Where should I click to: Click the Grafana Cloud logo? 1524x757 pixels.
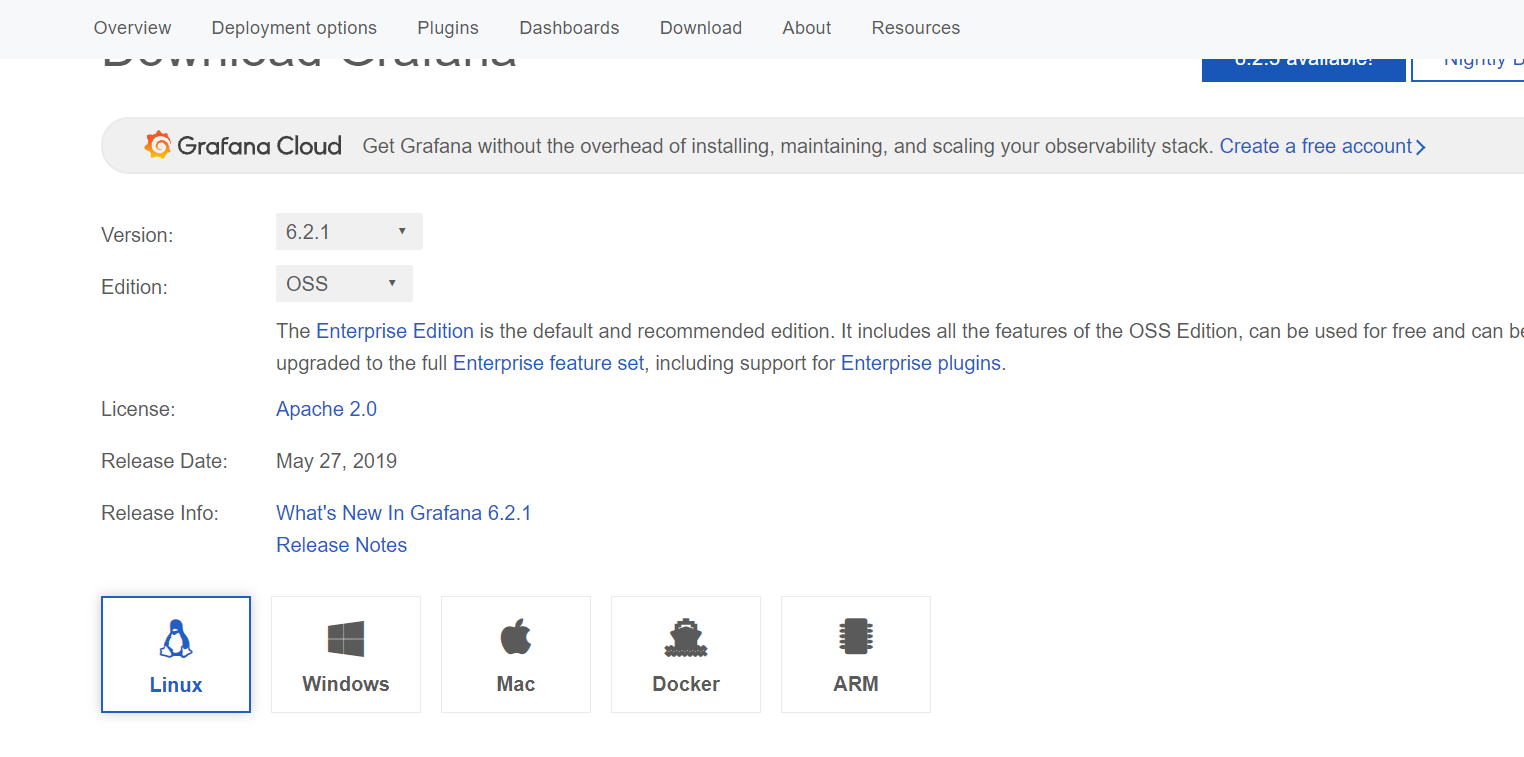(x=243, y=146)
